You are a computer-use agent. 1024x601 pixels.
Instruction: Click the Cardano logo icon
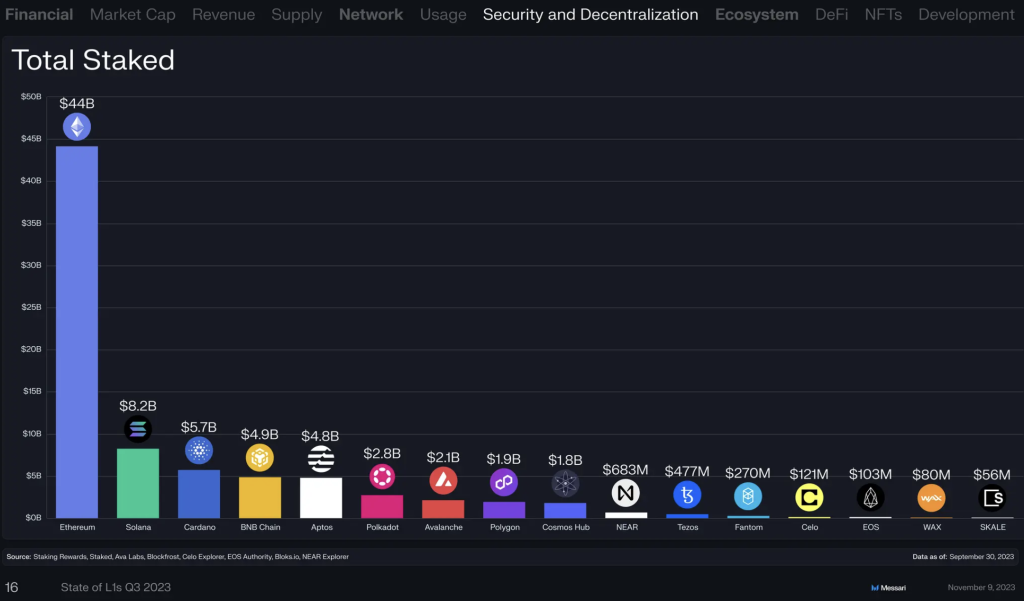tap(199, 451)
